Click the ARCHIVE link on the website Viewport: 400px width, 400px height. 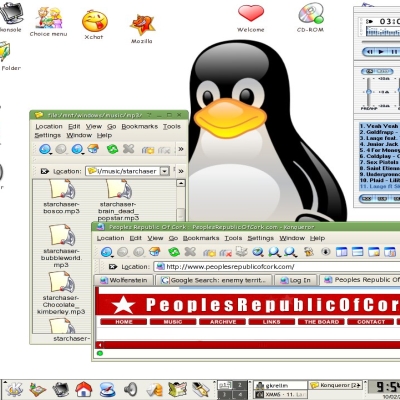223,322
